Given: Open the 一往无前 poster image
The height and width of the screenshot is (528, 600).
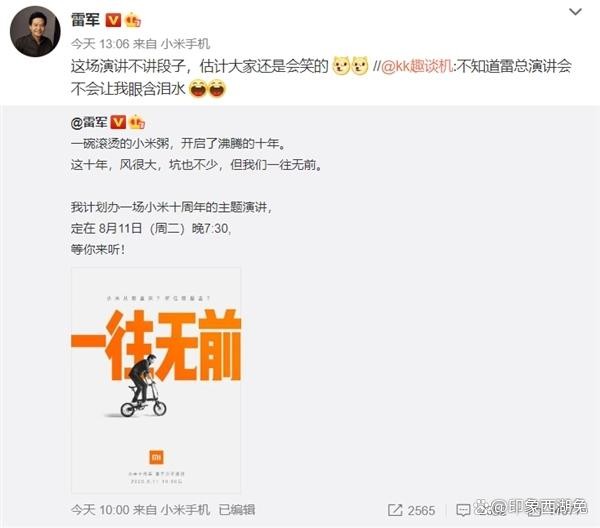Looking at the screenshot, I should coord(156,380).
